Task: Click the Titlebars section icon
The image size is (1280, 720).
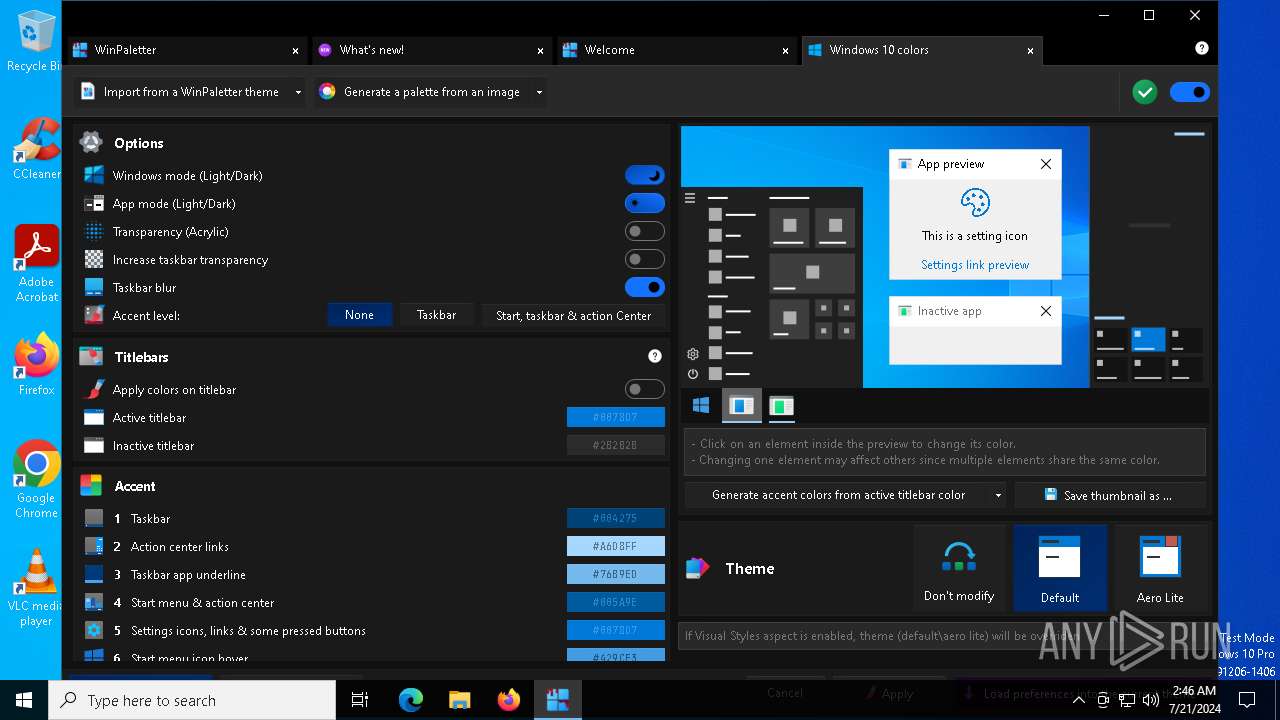Action: pyautogui.click(x=91, y=356)
